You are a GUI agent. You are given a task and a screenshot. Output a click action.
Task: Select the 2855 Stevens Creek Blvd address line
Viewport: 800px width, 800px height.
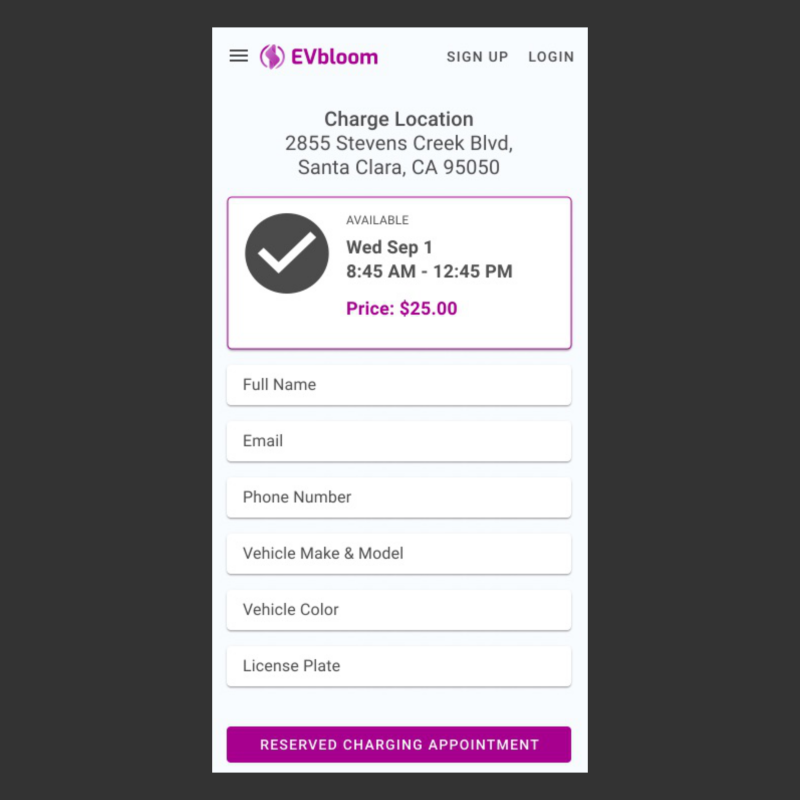(x=399, y=143)
